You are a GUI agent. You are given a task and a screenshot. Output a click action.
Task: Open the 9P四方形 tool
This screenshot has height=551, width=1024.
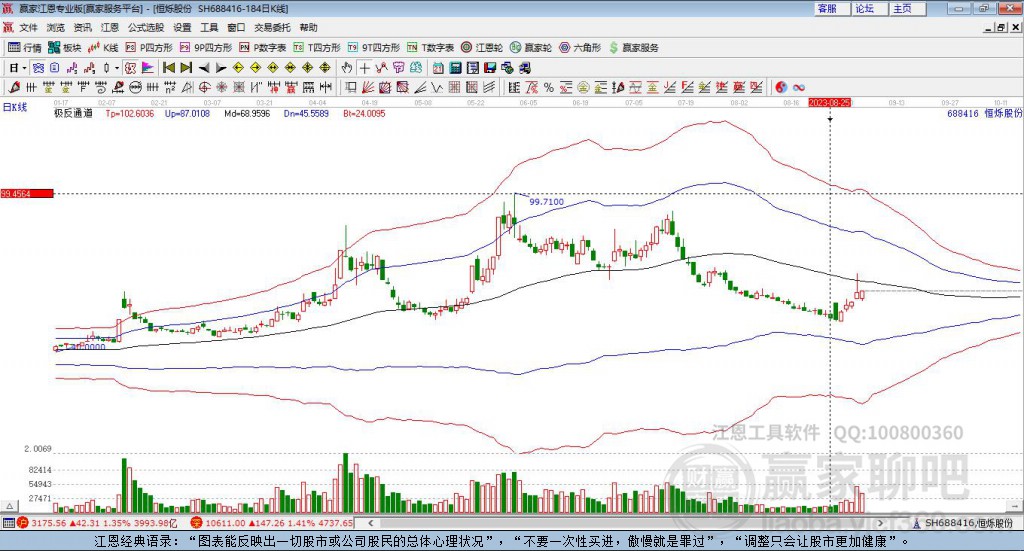206,48
